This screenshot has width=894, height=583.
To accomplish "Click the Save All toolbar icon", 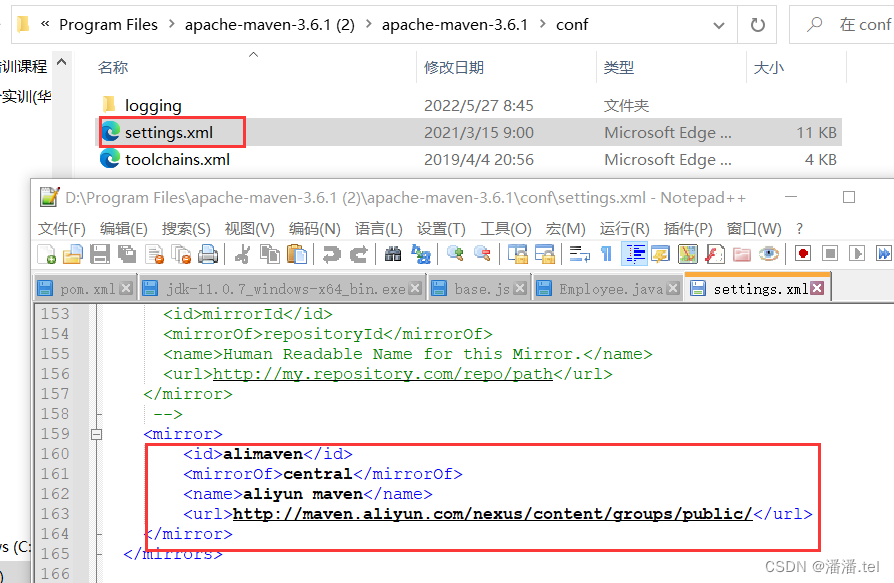I will tap(126, 254).
